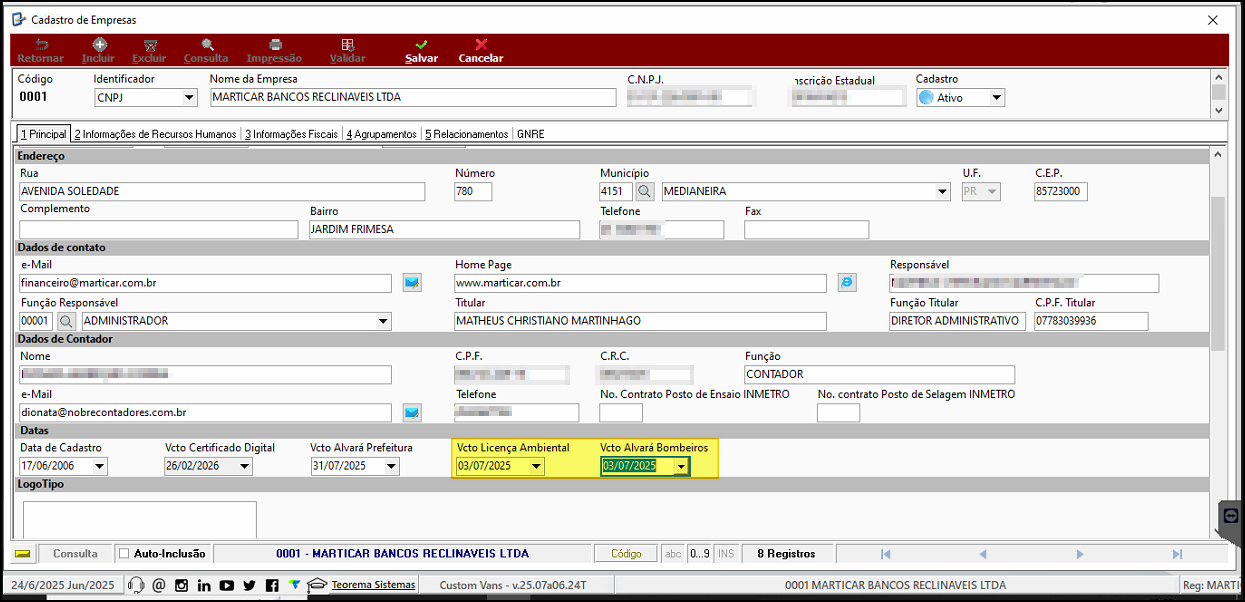Click the Cancelar red X icon
The width and height of the screenshot is (1245, 602).
(x=481, y=45)
